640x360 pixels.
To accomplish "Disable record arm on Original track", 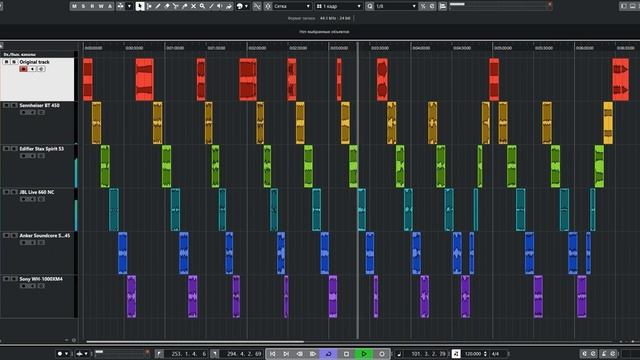I will pos(23,69).
